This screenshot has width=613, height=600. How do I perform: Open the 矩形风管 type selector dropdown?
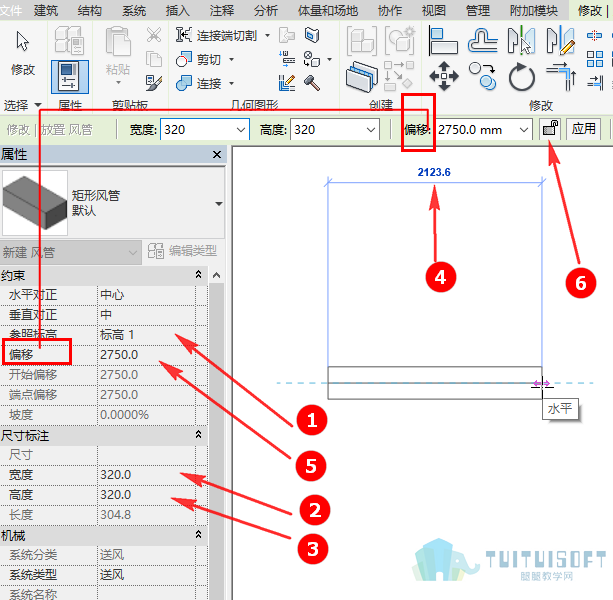coord(219,204)
